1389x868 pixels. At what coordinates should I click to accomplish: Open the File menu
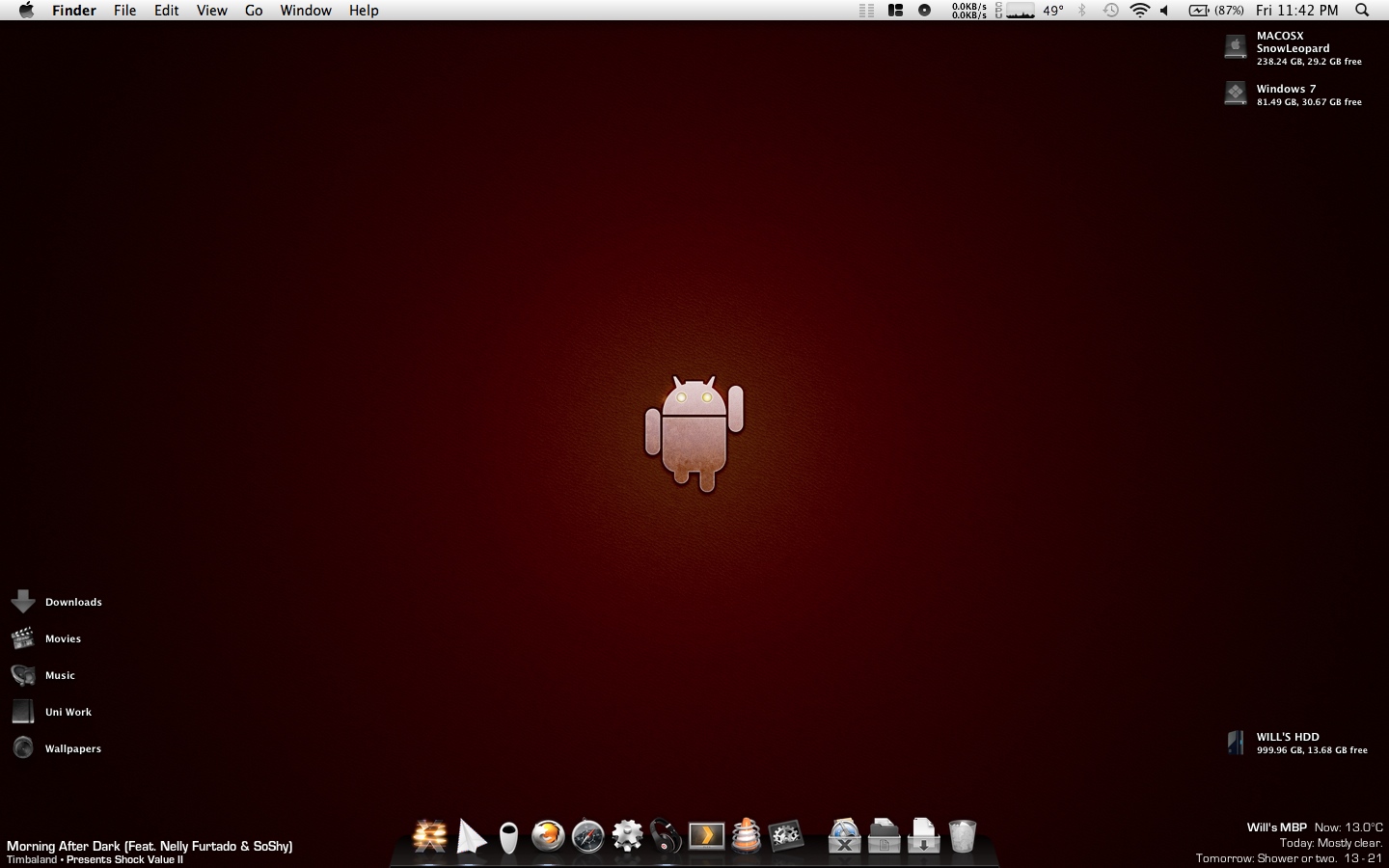point(125,11)
